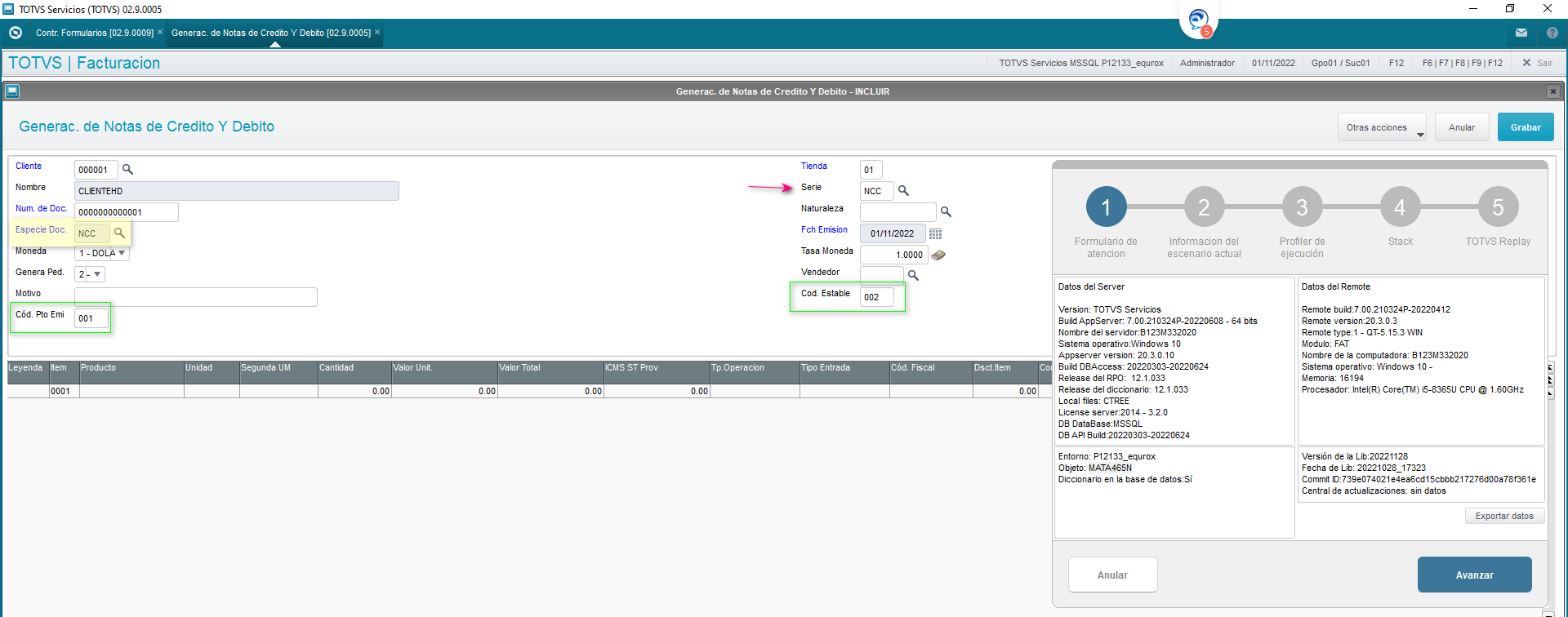Select step 5 TOTVS Replay
Image resolution: width=1568 pixels, height=617 pixels.
click(x=1498, y=207)
